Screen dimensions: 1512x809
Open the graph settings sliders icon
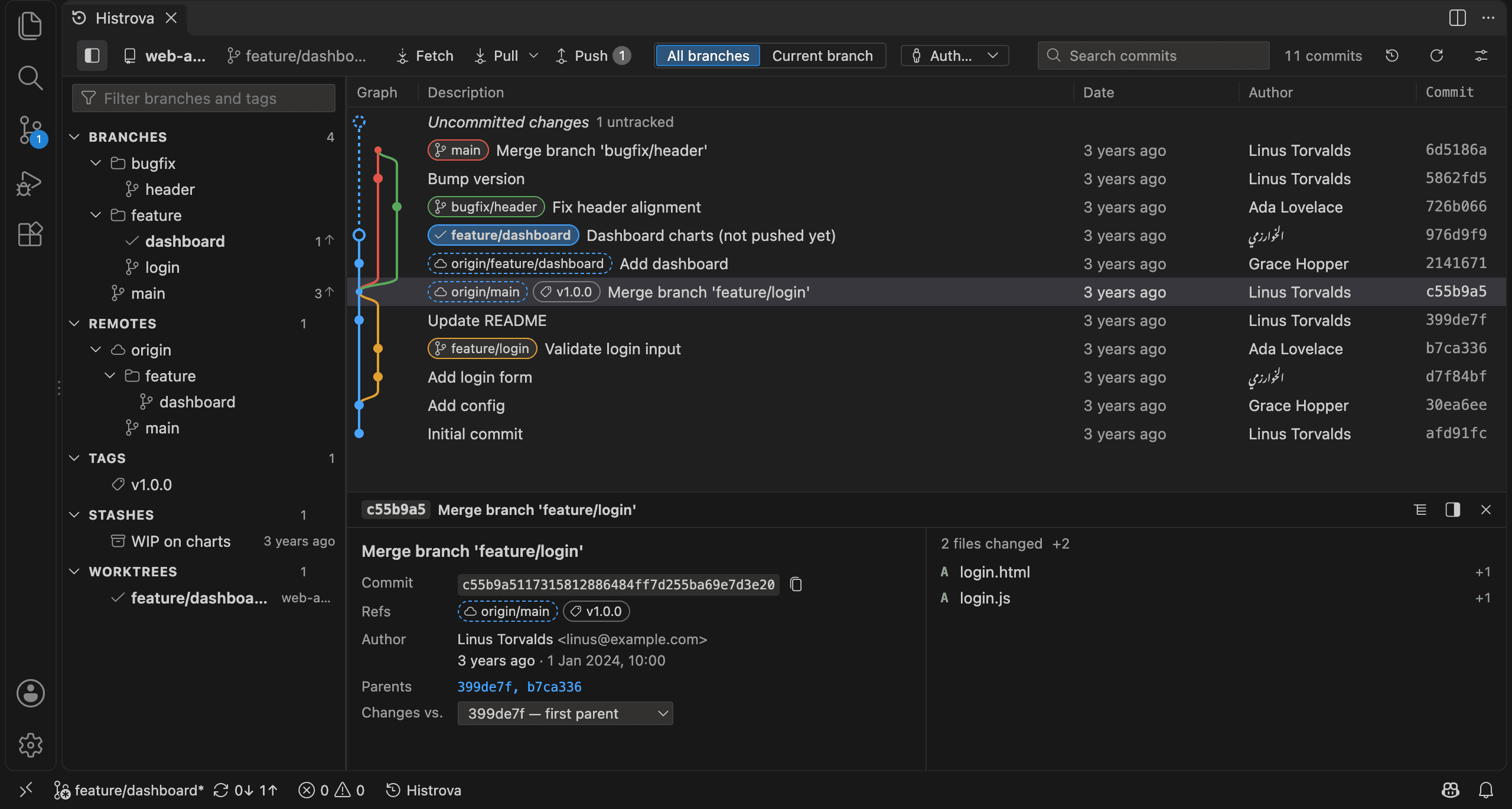(1481, 56)
